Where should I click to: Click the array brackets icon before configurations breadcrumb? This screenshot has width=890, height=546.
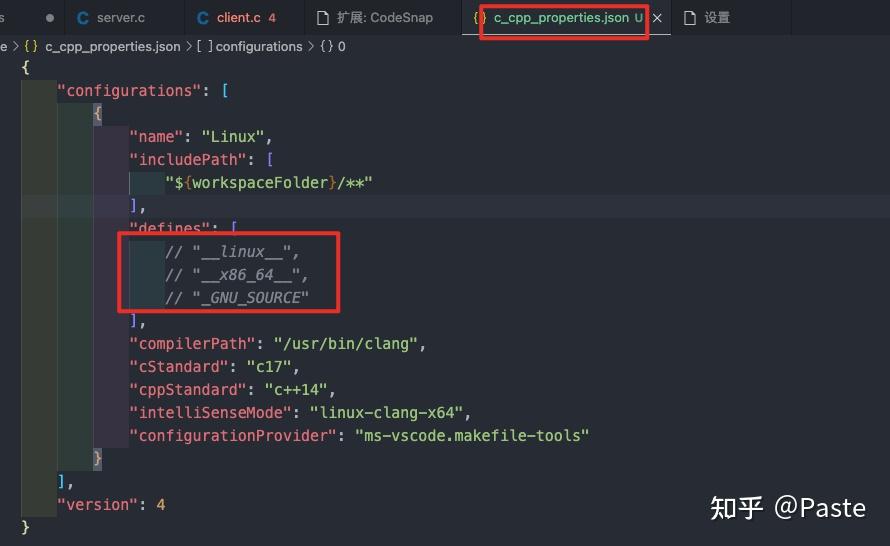click(x=204, y=47)
